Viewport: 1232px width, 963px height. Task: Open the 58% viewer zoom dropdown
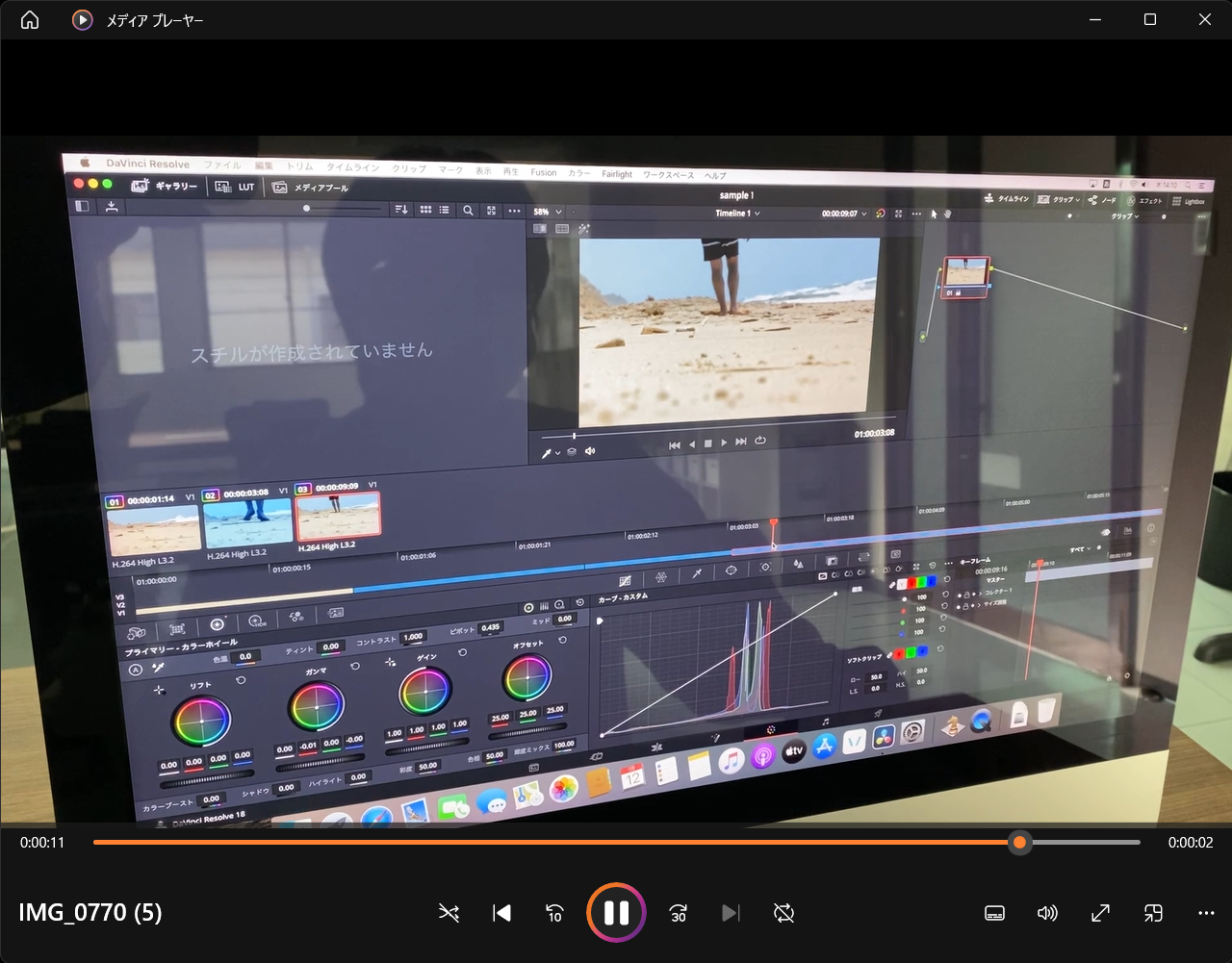click(548, 212)
